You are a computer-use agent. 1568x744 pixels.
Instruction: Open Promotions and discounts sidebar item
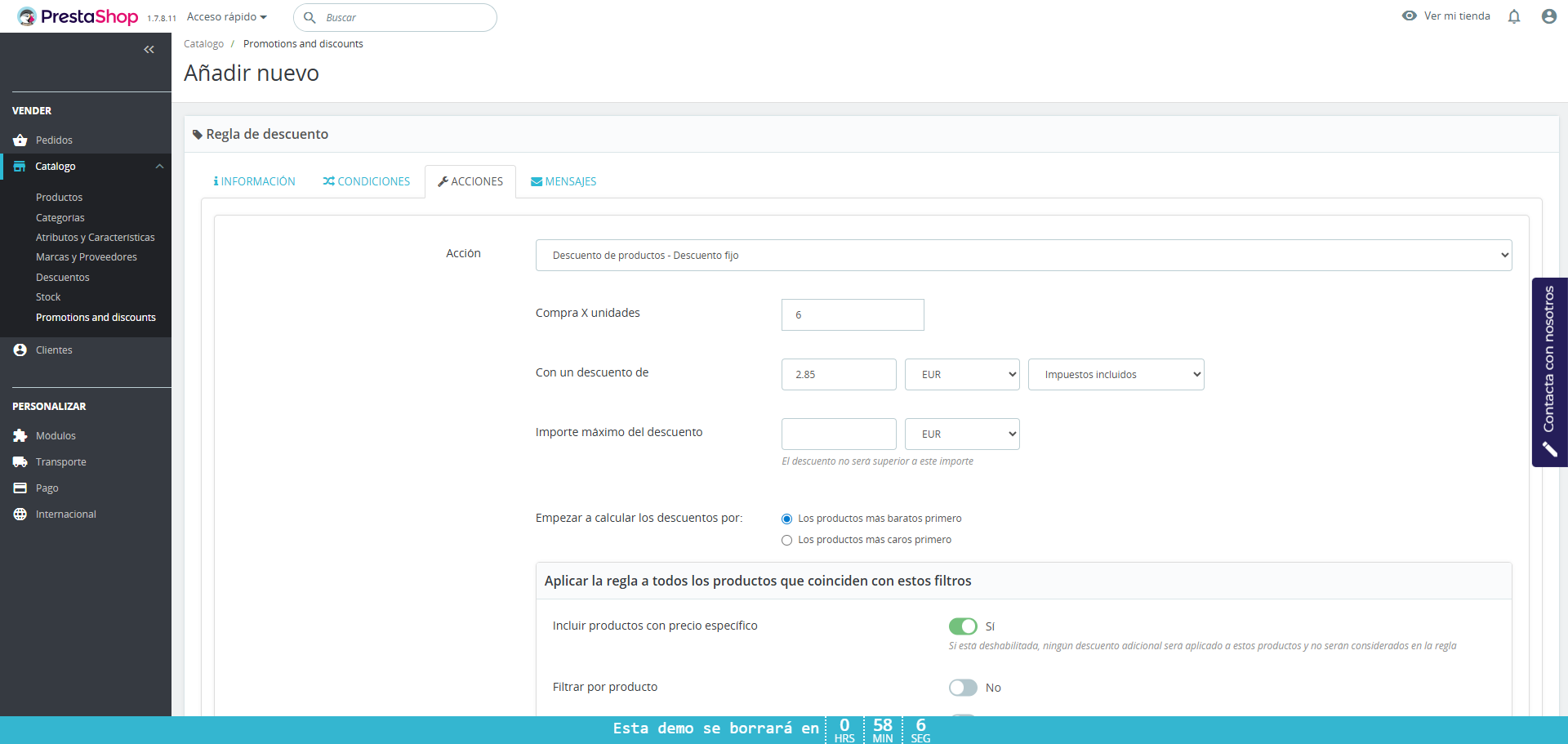96,318
